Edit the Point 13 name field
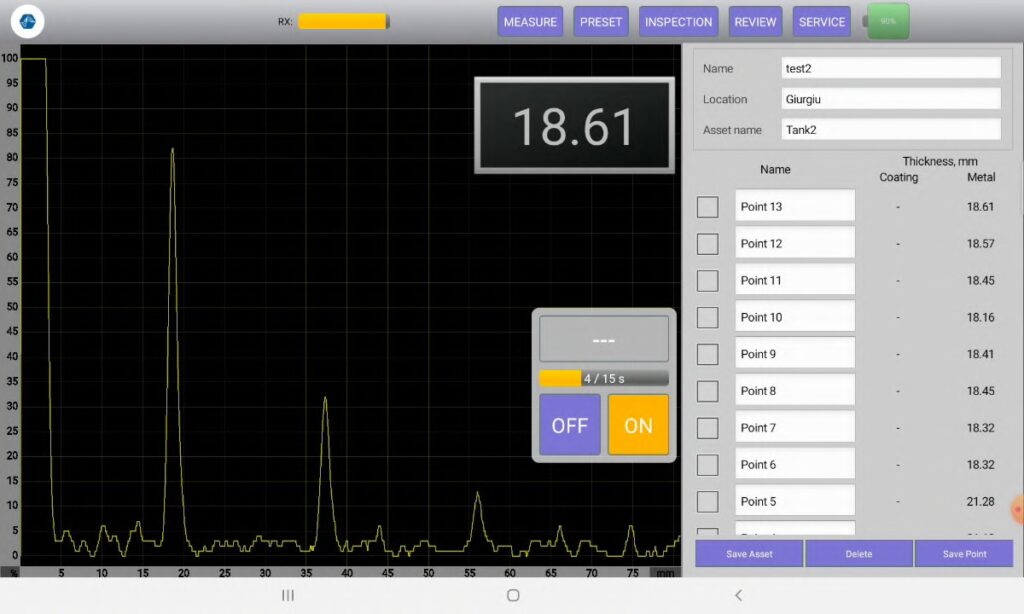The height and width of the screenshot is (614, 1024). (x=795, y=206)
